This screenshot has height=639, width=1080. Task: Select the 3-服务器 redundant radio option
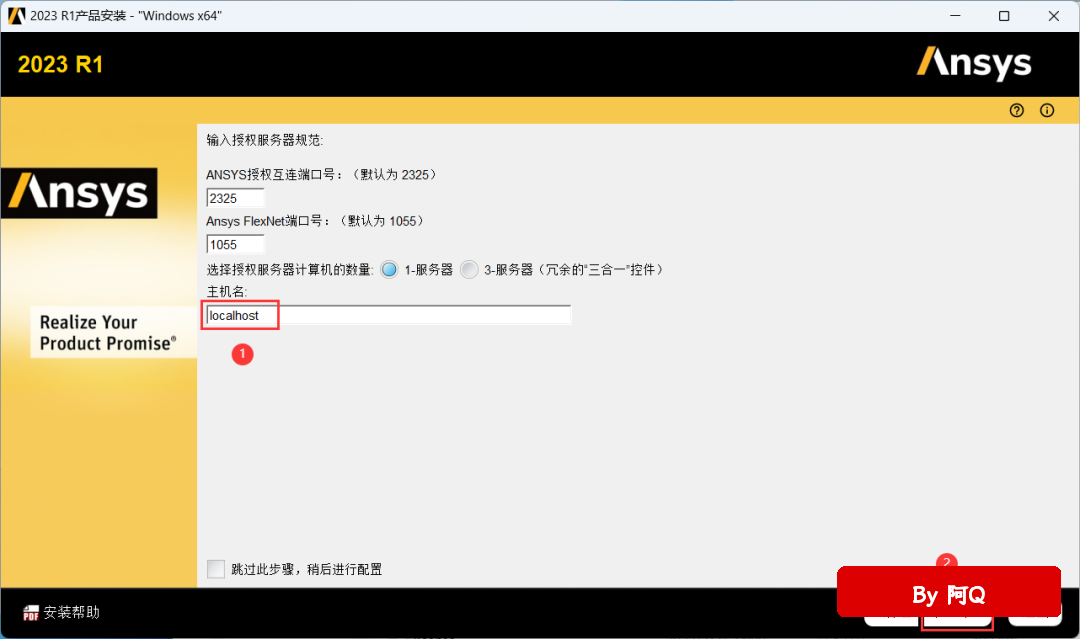click(x=469, y=269)
